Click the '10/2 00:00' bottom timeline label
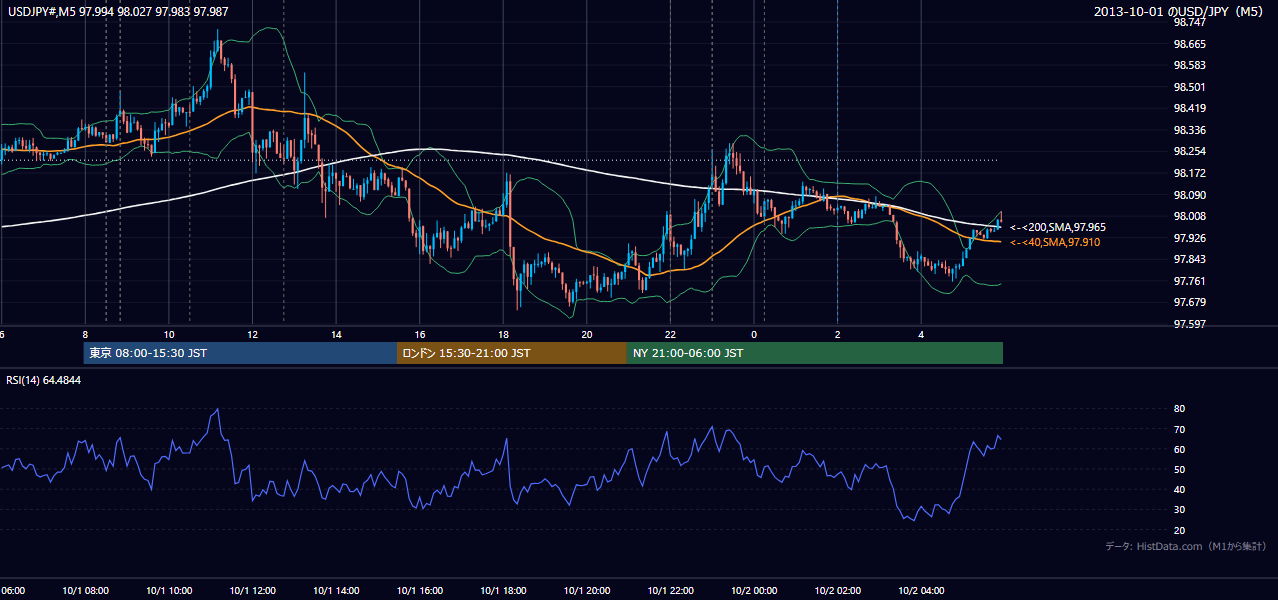This screenshot has height=600, width=1278. click(754, 590)
